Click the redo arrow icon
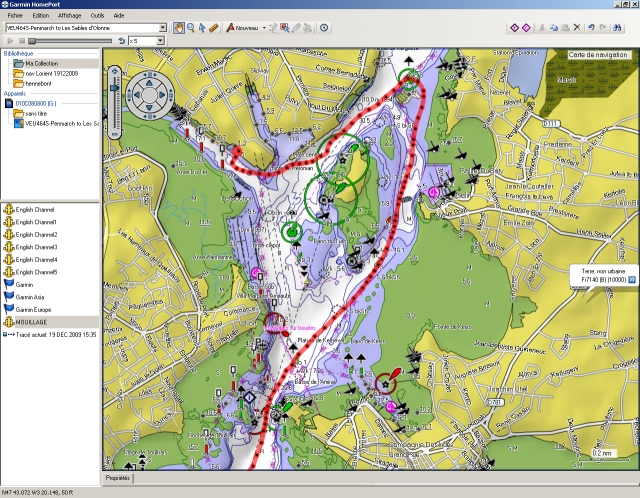The width and height of the screenshot is (640, 498). [603, 27]
